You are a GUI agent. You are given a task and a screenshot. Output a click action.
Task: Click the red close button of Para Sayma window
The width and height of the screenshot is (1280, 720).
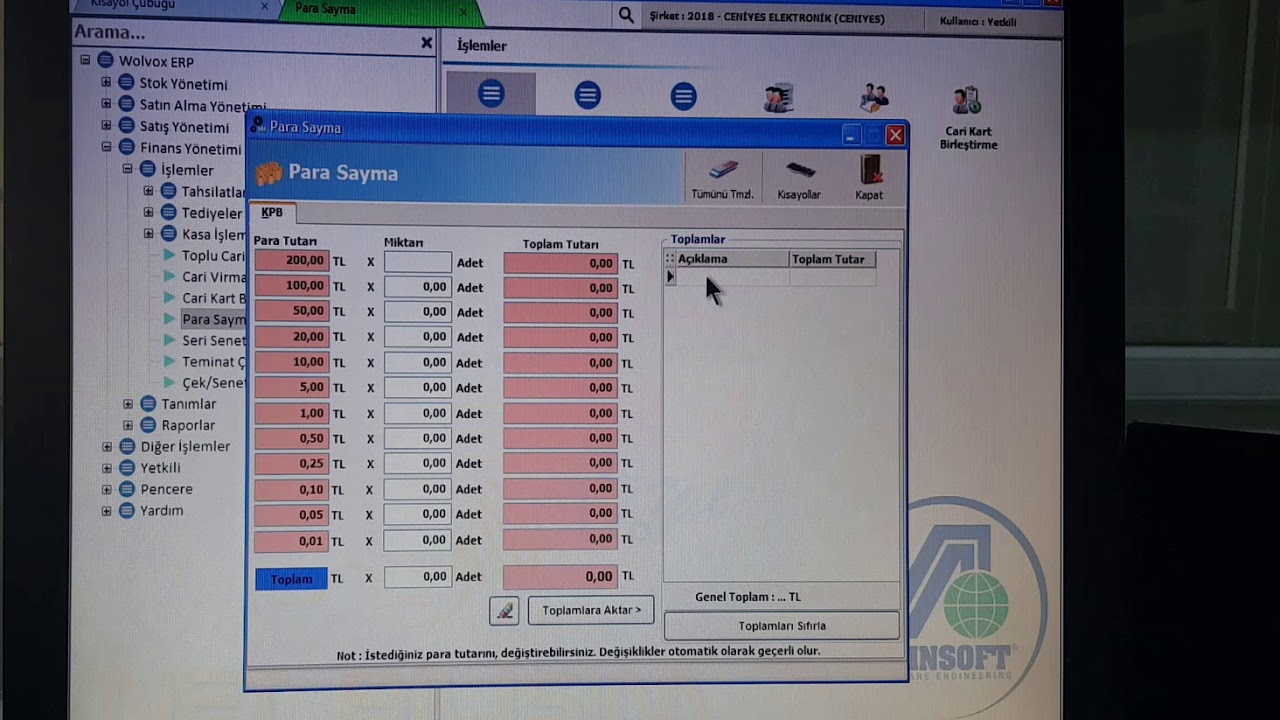coord(896,135)
